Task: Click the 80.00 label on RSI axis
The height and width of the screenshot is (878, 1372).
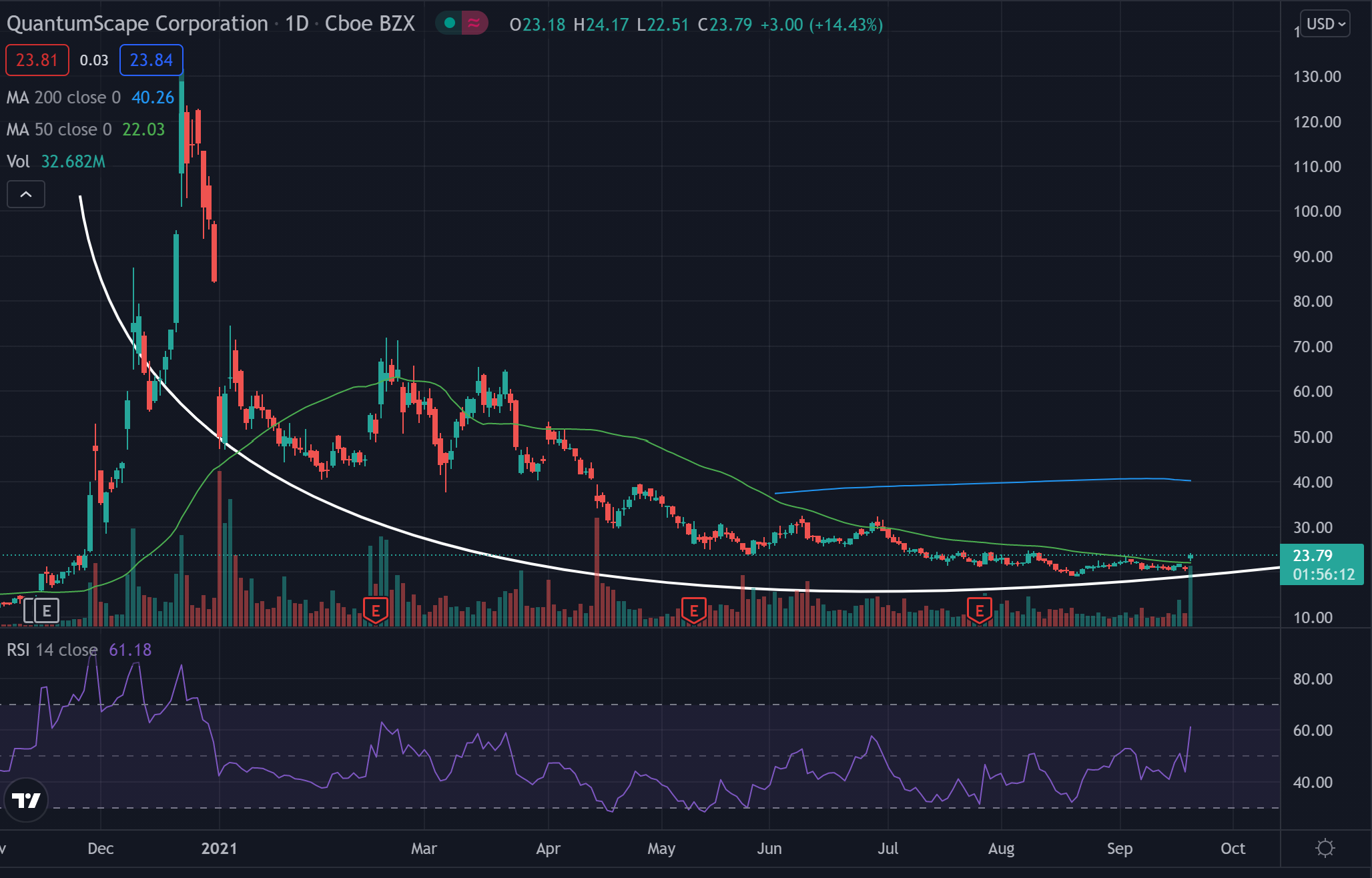Action: point(1313,679)
